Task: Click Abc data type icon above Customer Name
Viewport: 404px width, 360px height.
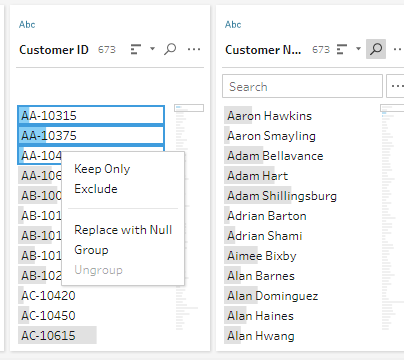Action: [233, 25]
